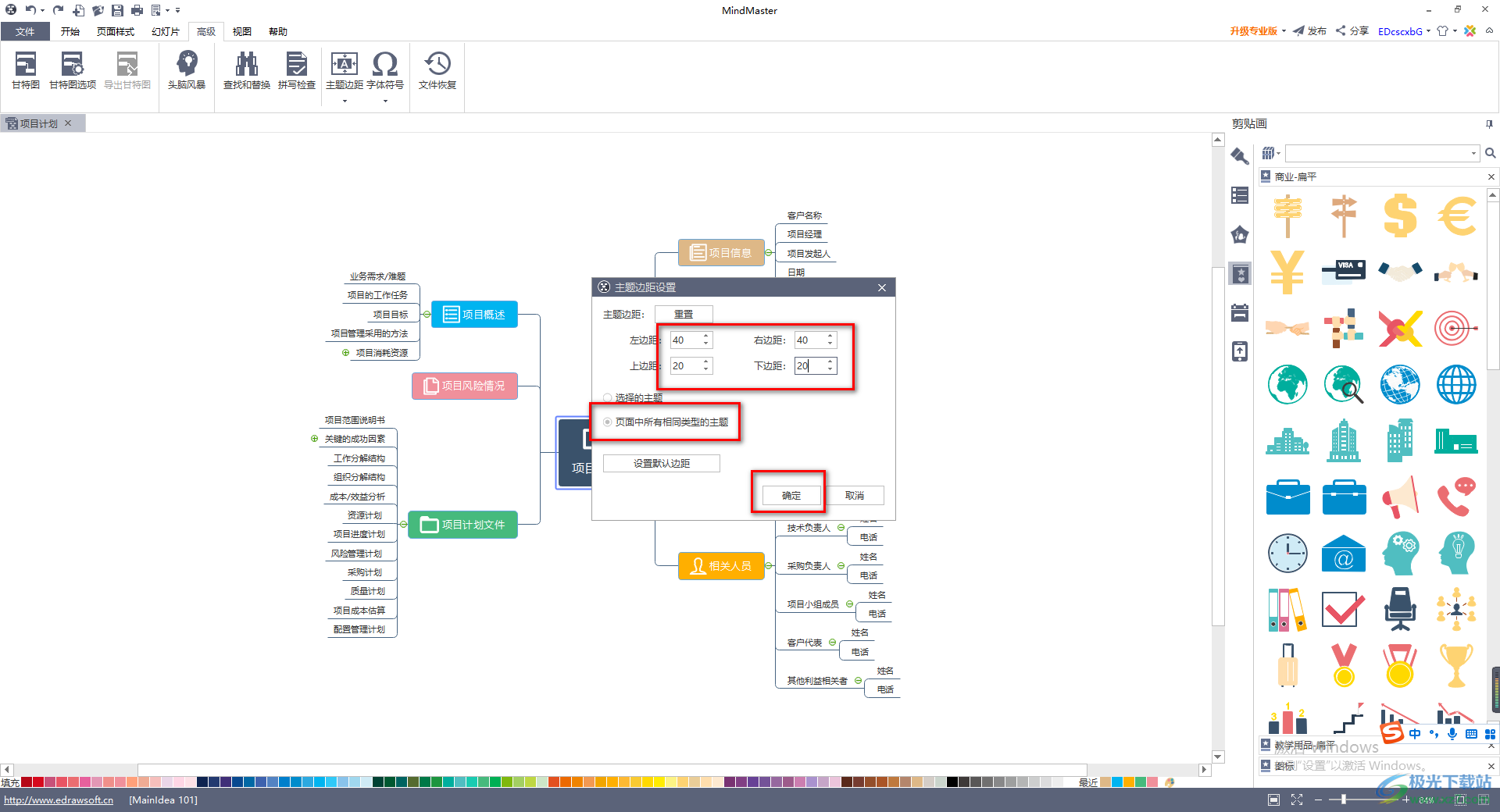Image resolution: width=1500 pixels, height=812 pixels.
Task: Collapse the 相关人员 branch toggle
Action: (769, 566)
